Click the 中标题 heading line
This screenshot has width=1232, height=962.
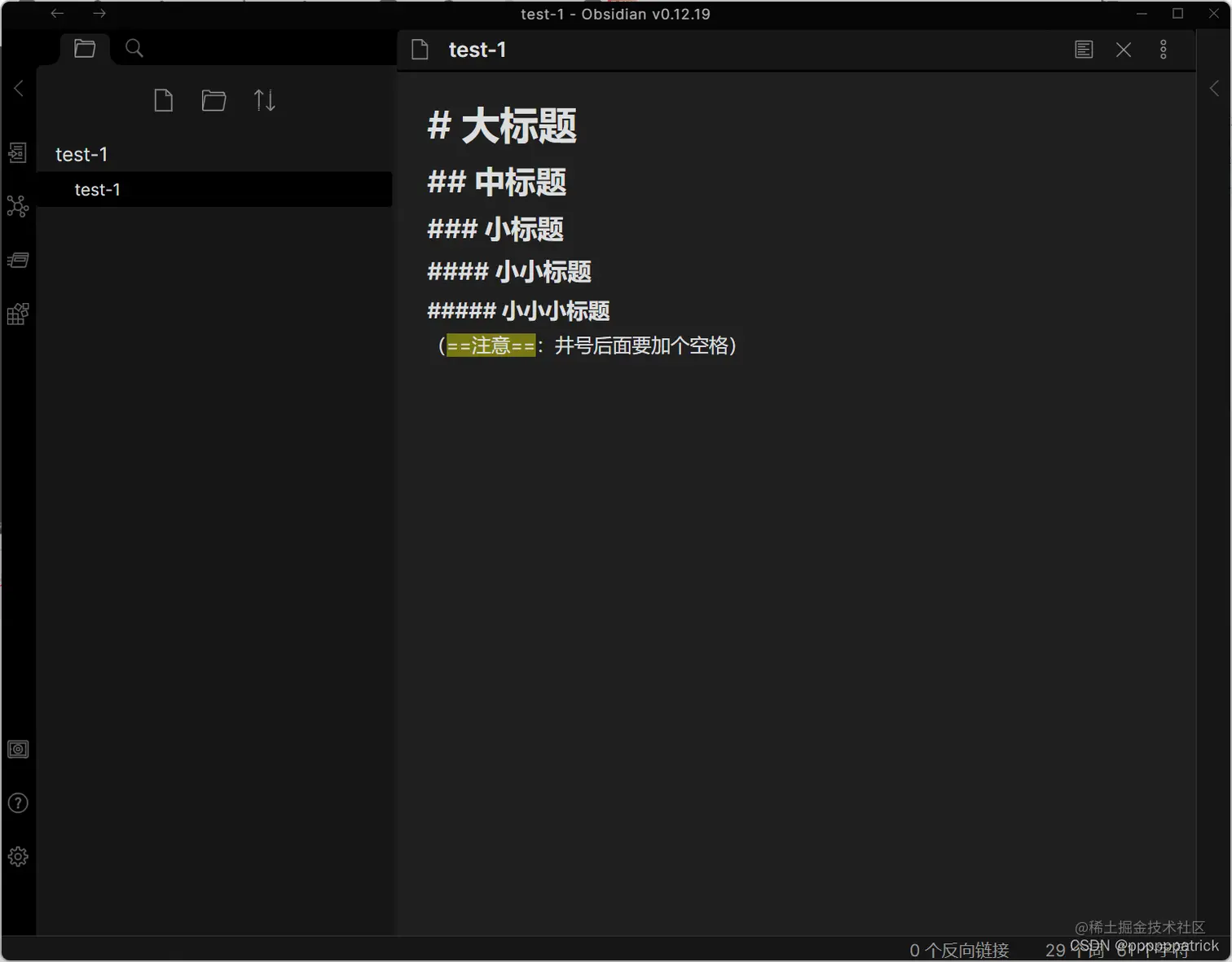pyautogui.click(x=497, y=182)
